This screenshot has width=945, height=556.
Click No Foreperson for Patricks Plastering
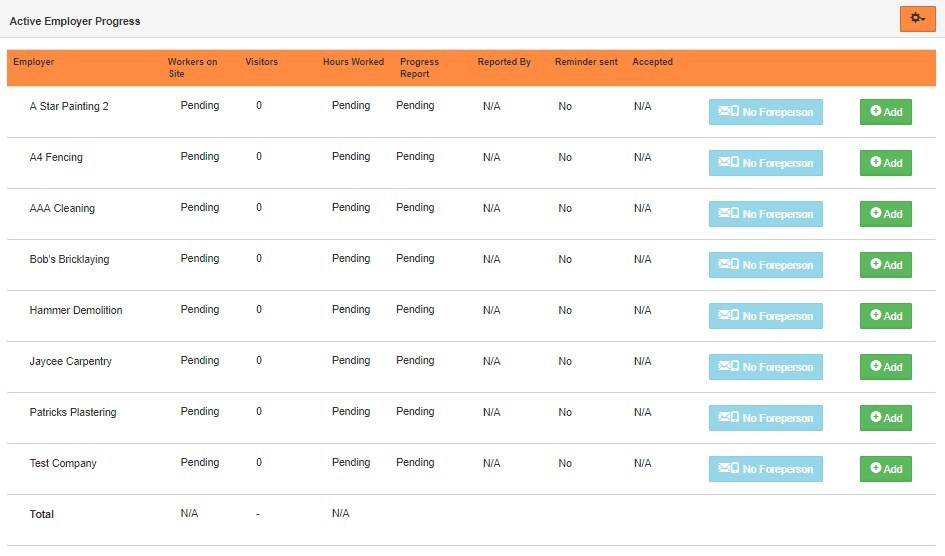[x=765, y=418]
